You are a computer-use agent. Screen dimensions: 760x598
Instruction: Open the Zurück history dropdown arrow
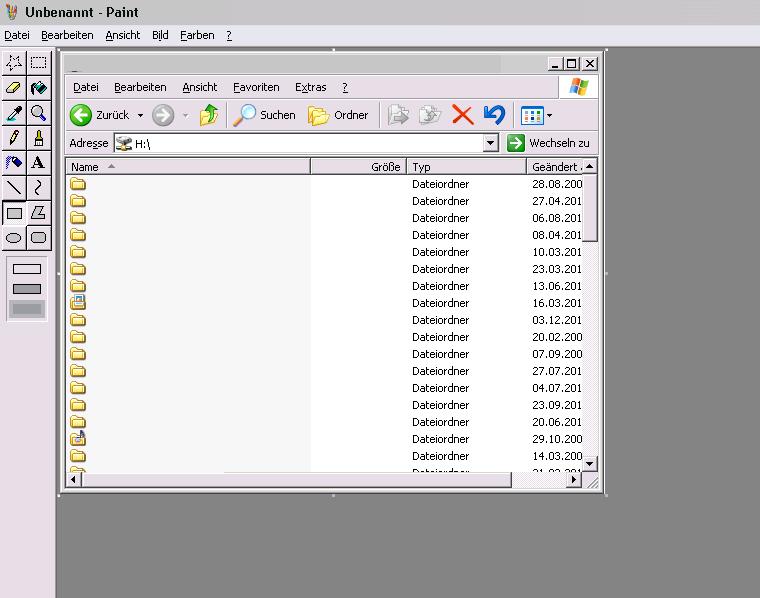[140, 116]
